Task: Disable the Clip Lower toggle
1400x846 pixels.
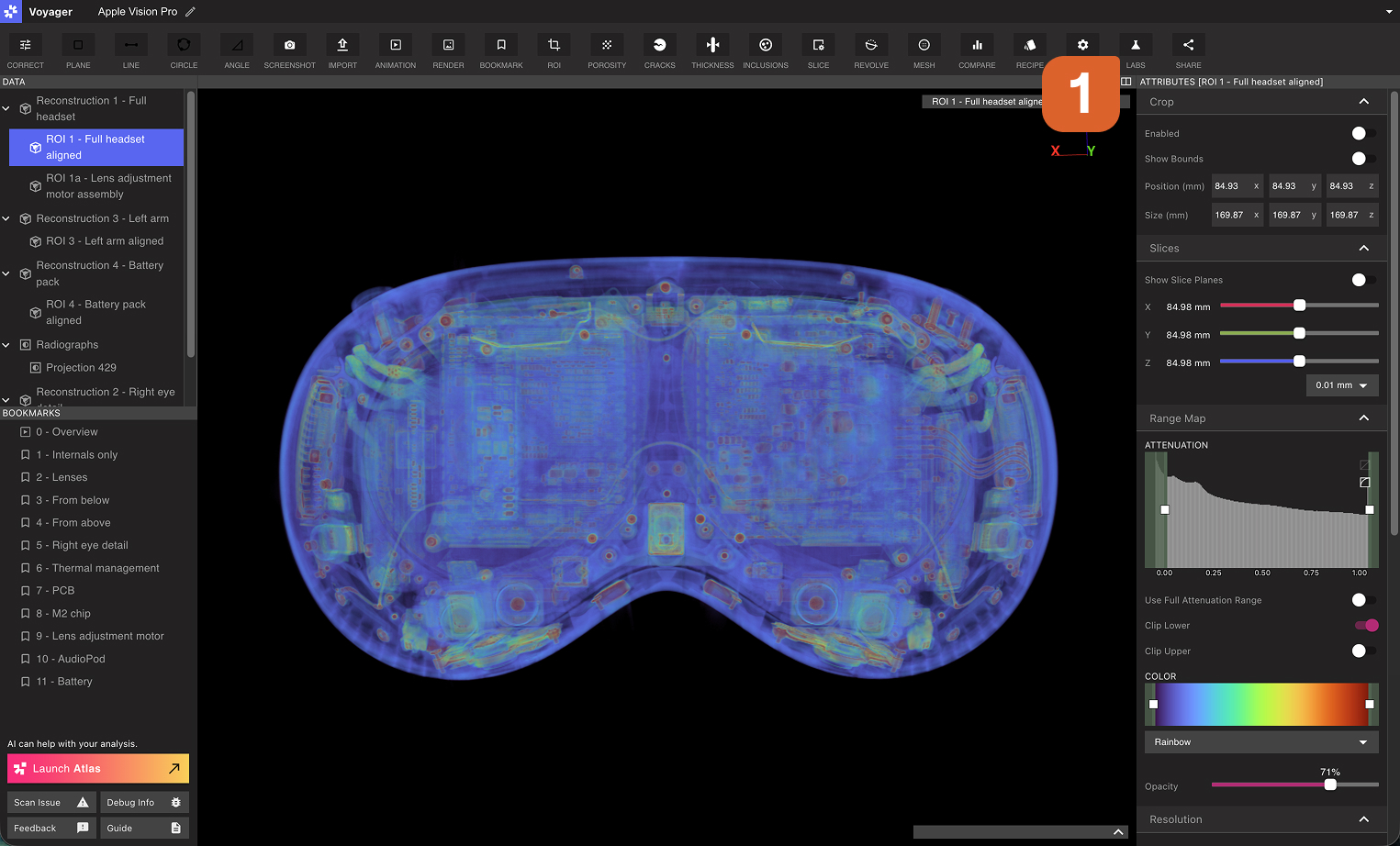Action: [1366, 626]
